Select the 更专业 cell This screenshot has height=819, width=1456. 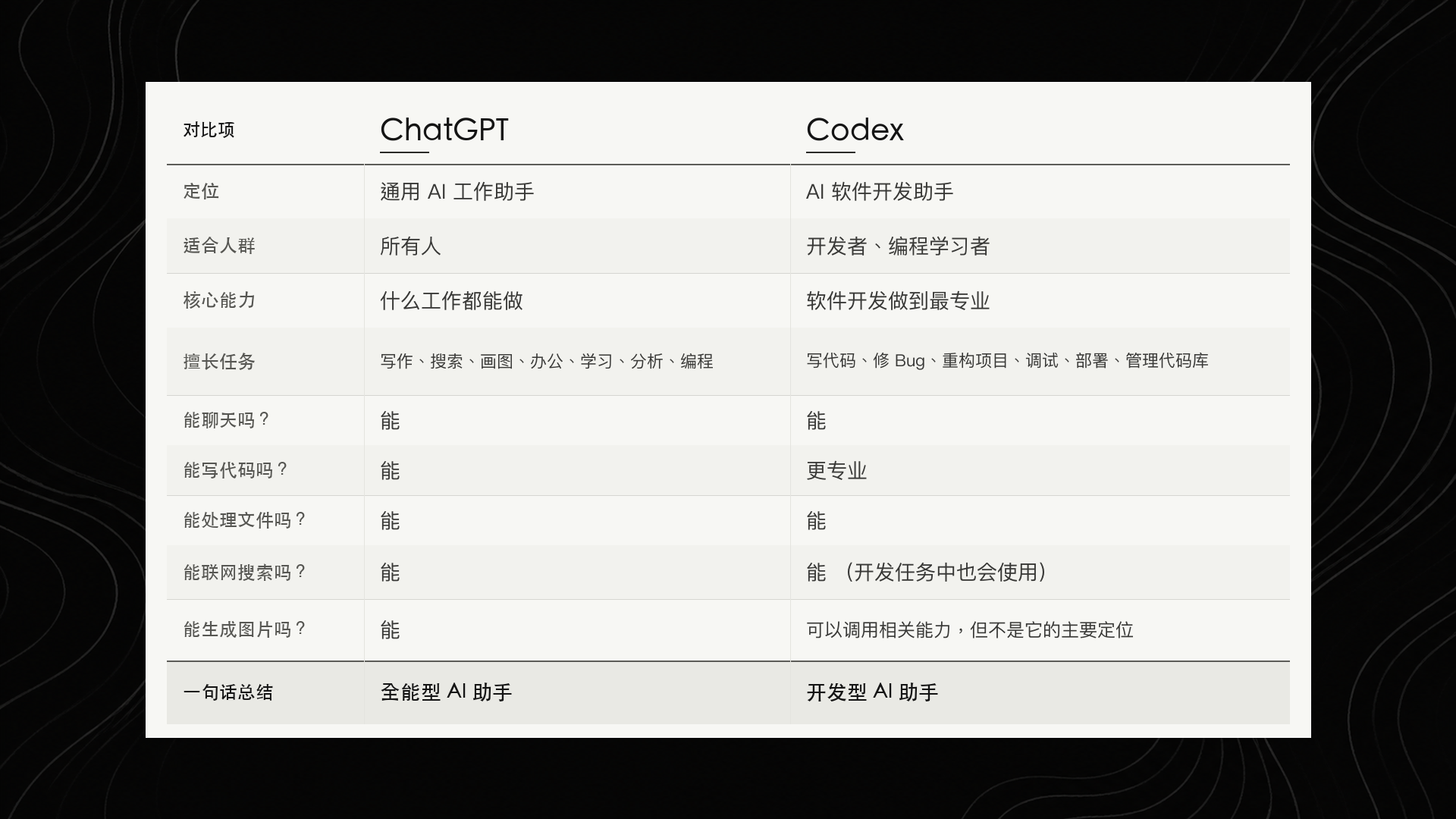[836, 470]
